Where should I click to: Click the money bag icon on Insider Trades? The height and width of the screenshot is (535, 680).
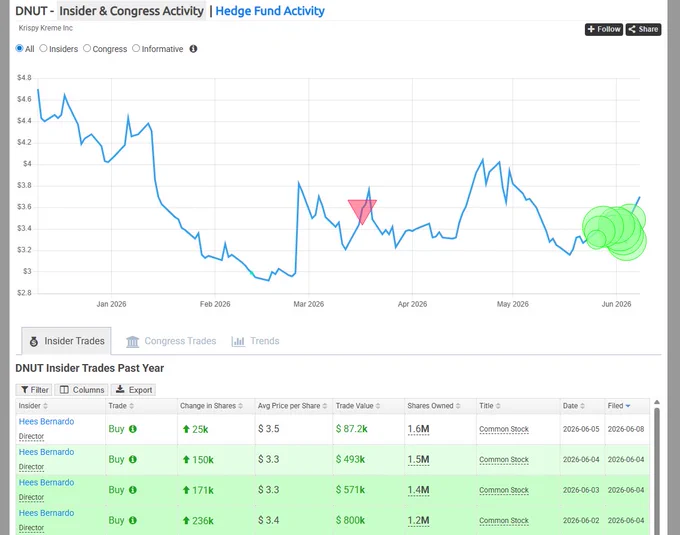tap(34, 342)
